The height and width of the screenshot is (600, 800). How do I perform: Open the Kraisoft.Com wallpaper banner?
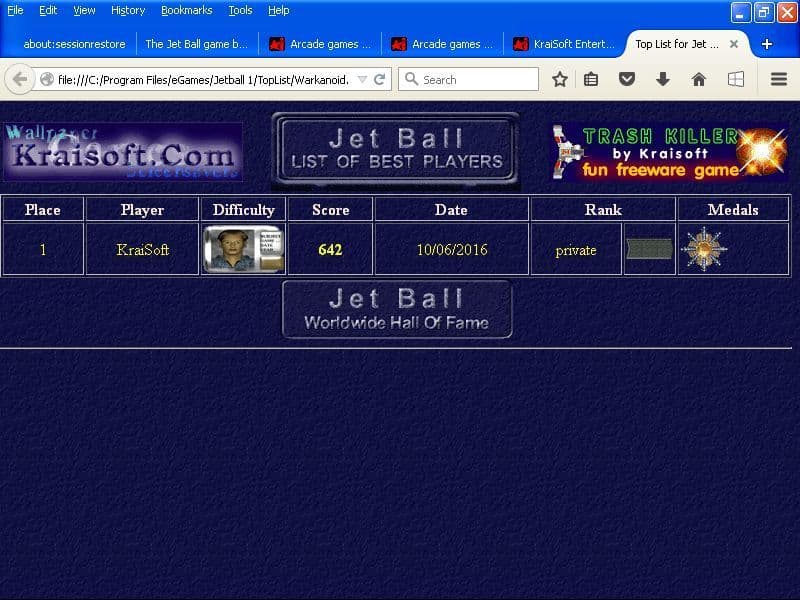[123, 152]
